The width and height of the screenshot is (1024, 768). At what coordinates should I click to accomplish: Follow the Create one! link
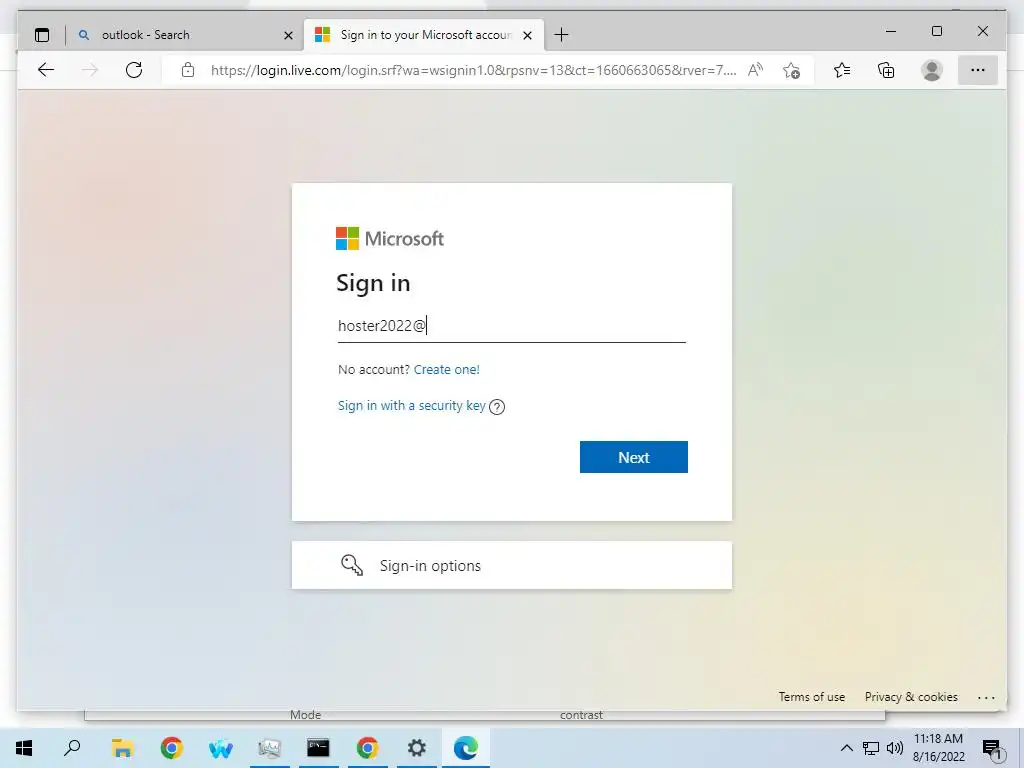click(447, 370)
